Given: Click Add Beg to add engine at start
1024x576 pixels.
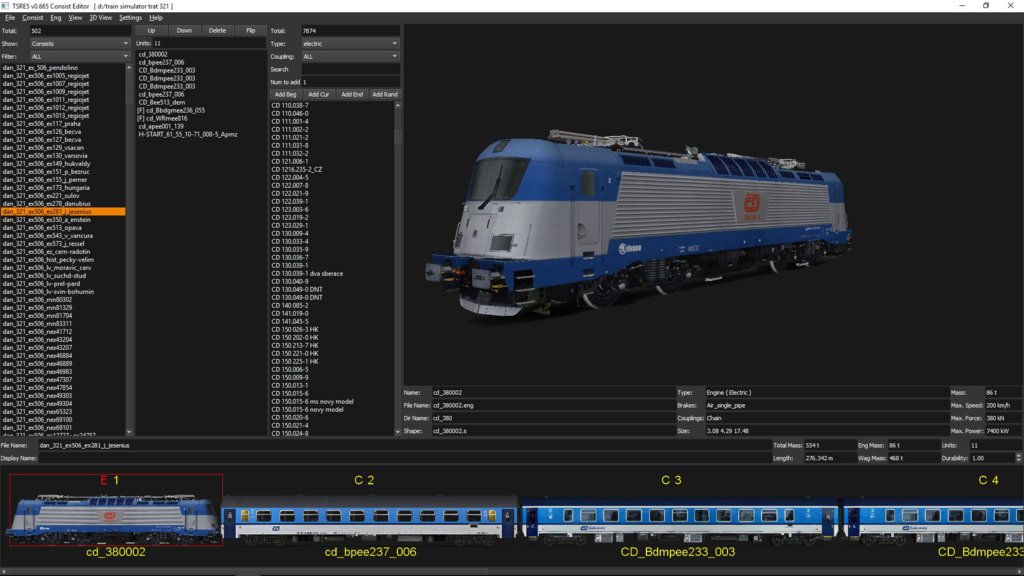Looking at the screenshot, I should click(284, 94).
